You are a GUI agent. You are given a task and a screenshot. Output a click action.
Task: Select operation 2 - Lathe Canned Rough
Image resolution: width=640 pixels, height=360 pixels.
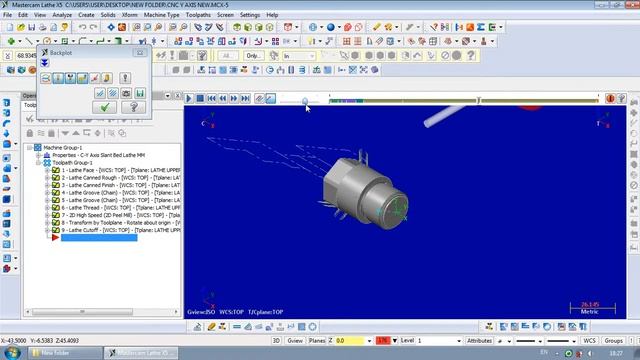click(x=120, y=178)
